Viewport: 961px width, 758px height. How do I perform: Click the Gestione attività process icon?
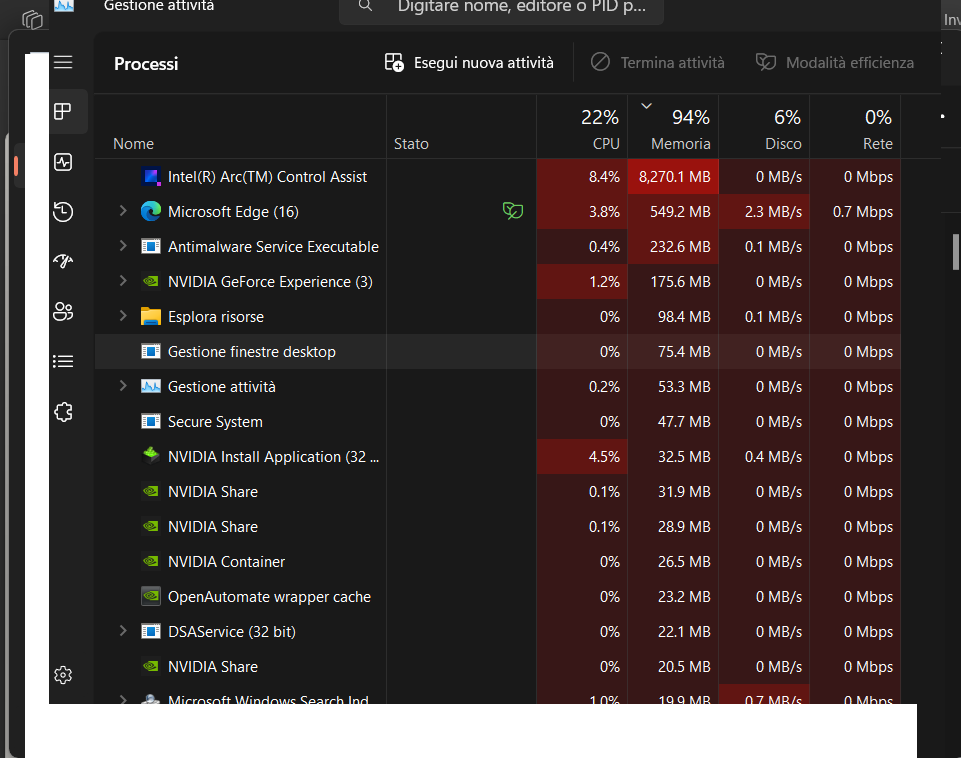click(151, 387)
